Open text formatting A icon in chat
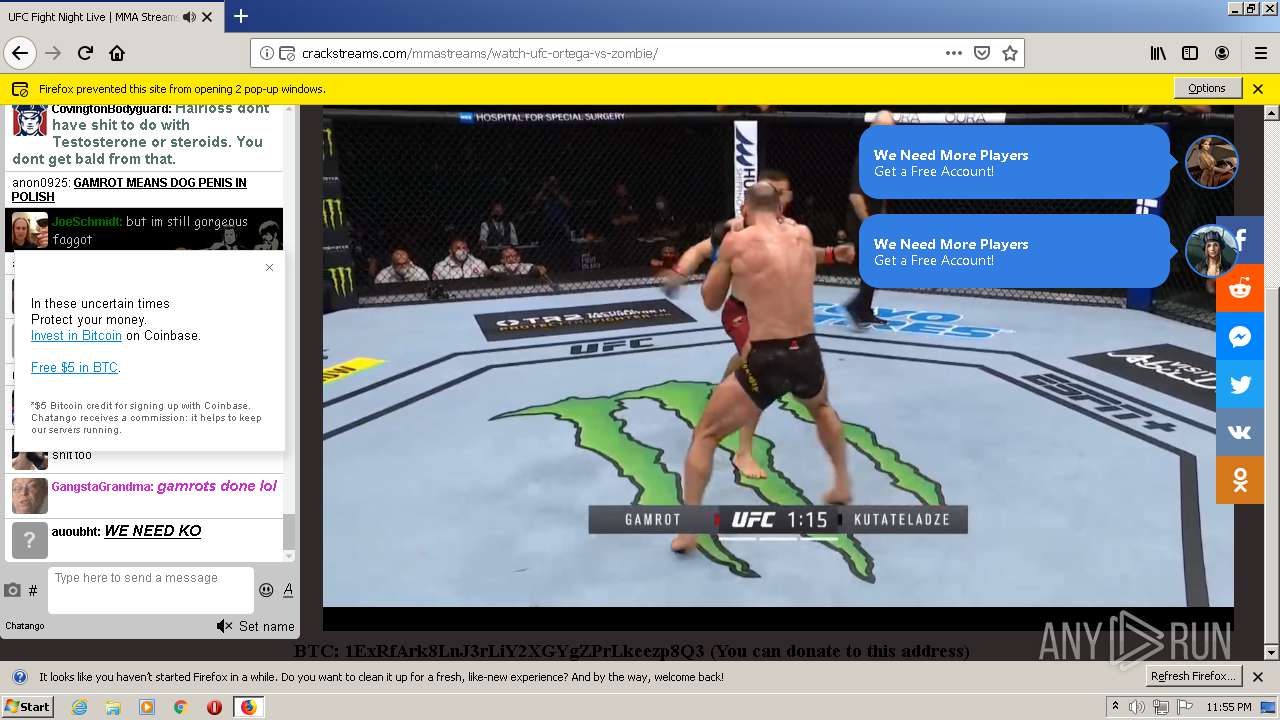The image size is (1280, 720). [x=288, y=590]
